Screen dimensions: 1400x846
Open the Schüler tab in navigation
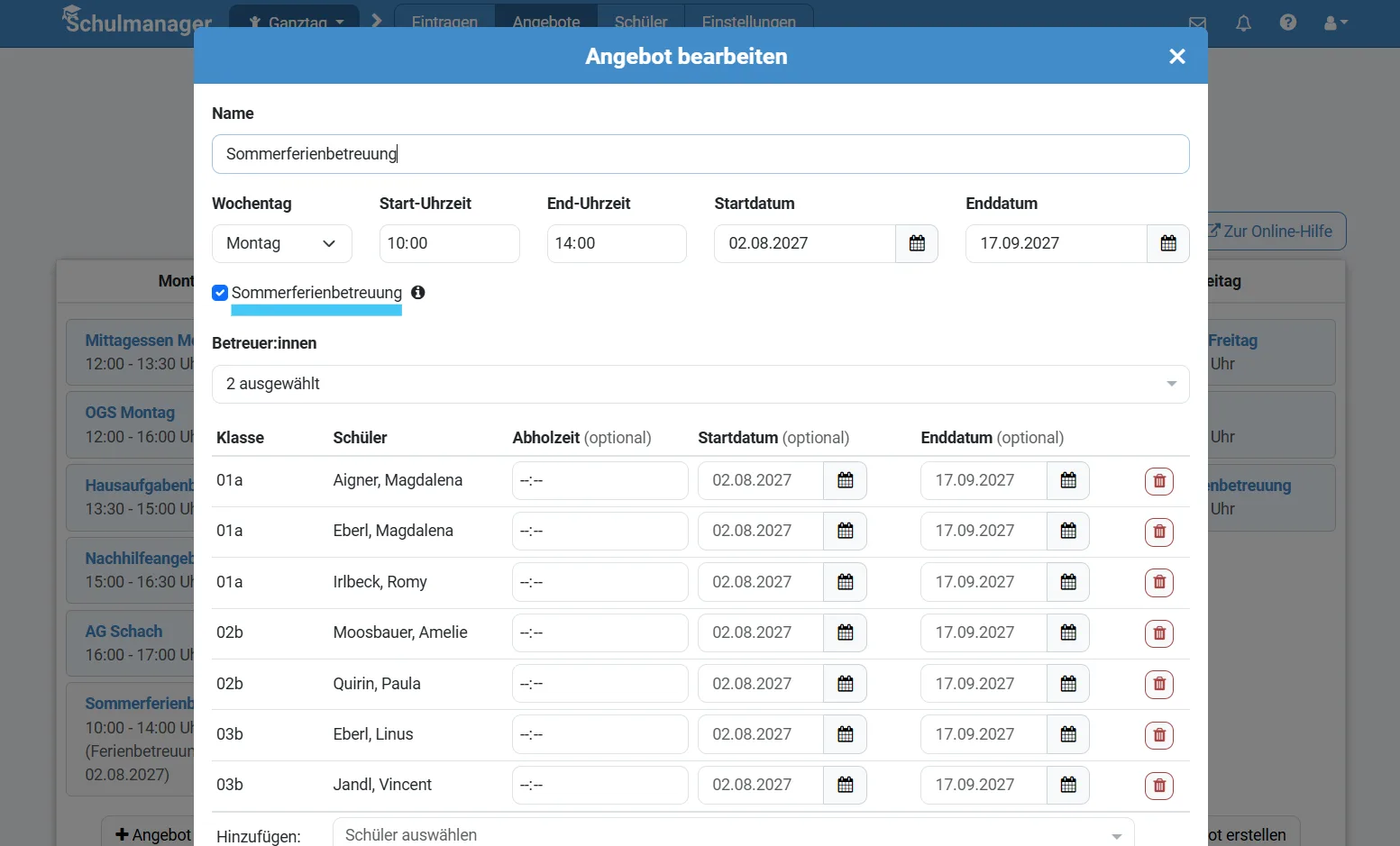[x=641, y=23]
